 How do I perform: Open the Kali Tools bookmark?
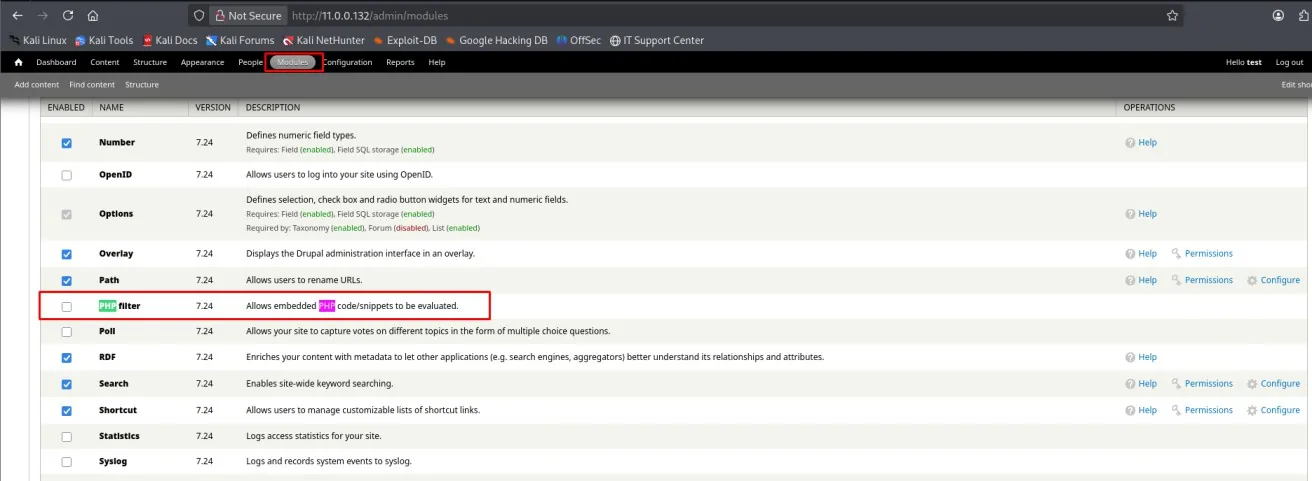point(104,41)
